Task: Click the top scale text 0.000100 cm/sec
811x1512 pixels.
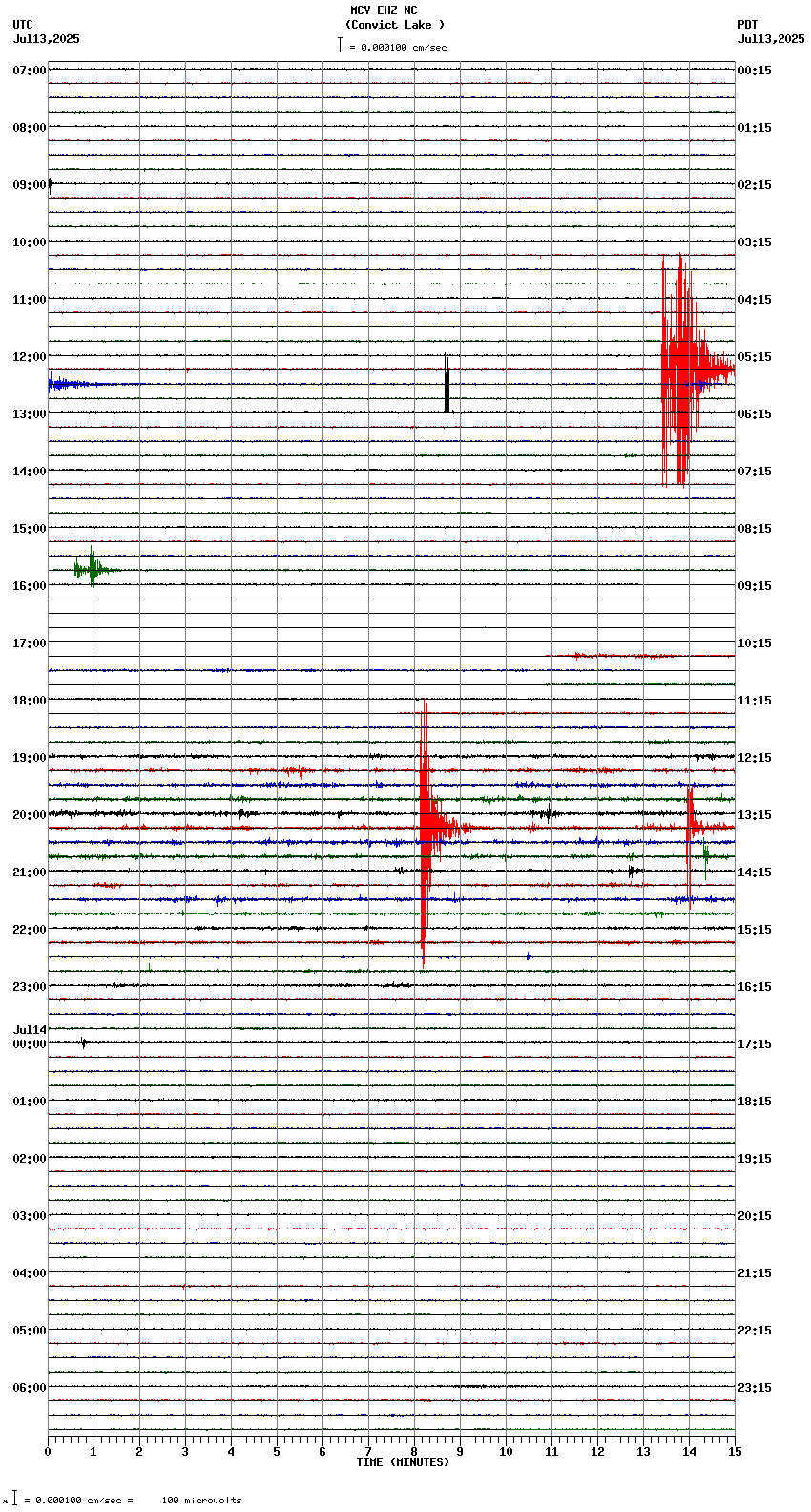Action: pyautogui.click(x=404, y=47)
